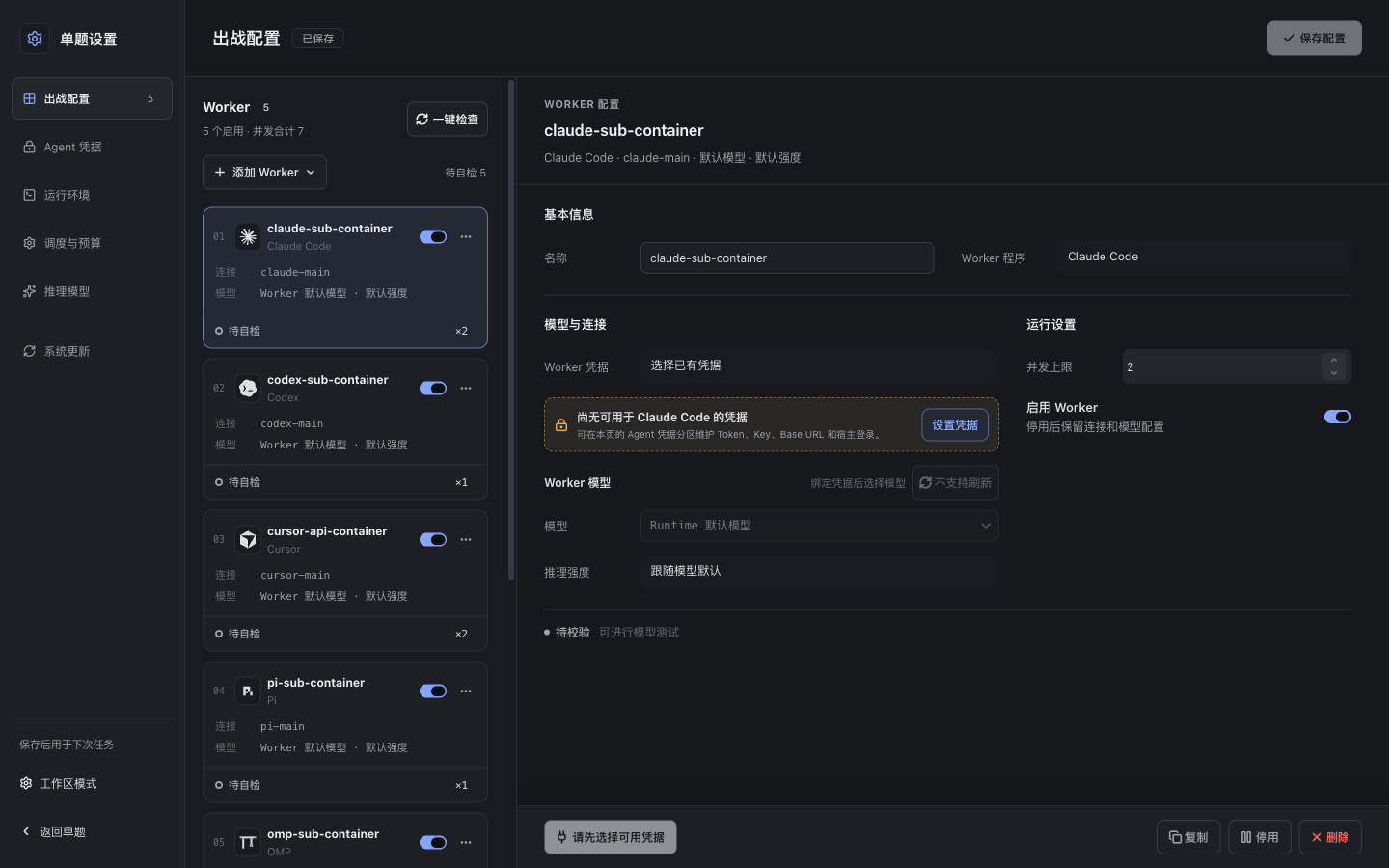Click 返回单题 back link

pos(92,831)
